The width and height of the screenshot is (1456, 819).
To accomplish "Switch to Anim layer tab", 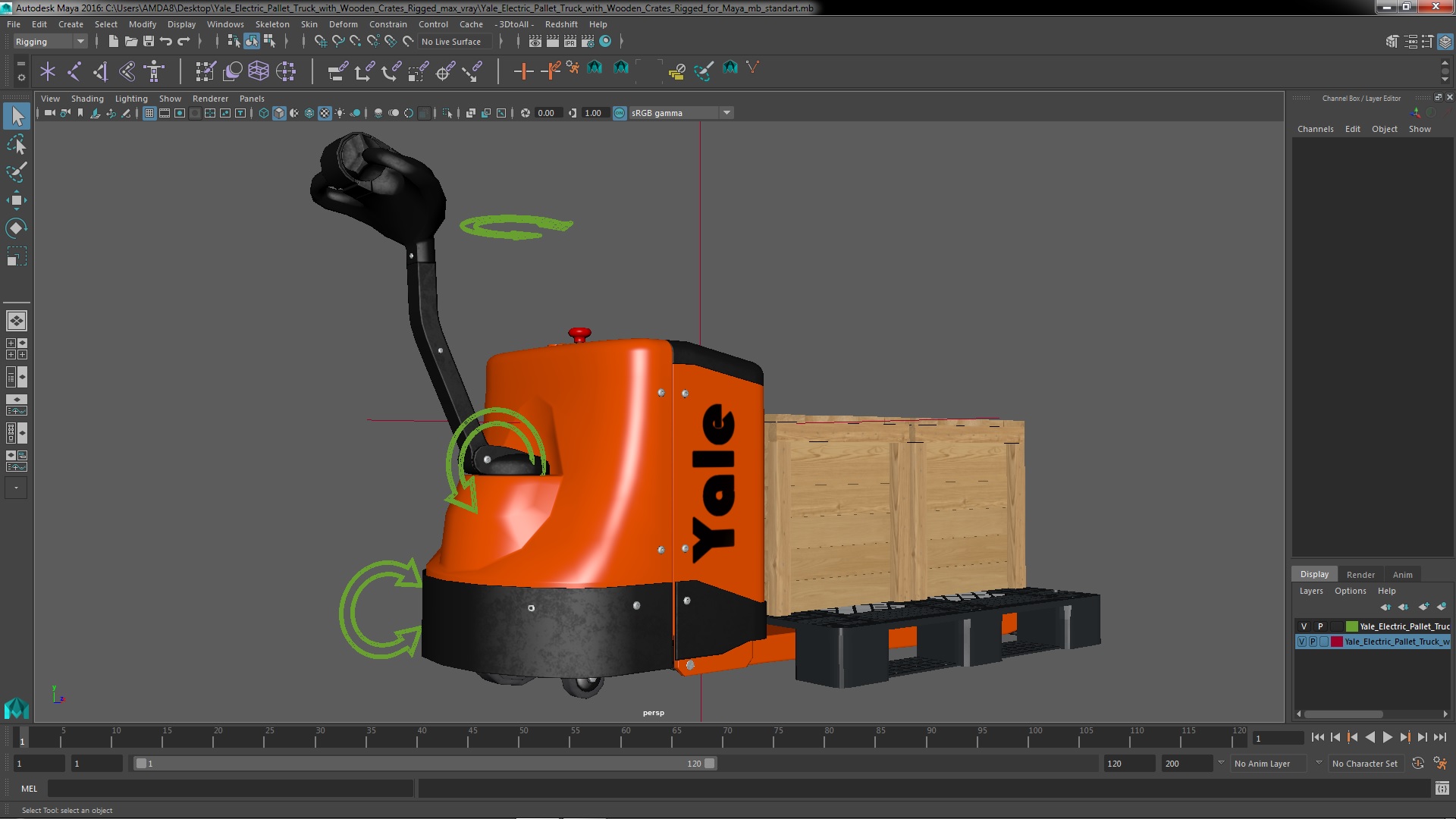I will point(1402,574).
